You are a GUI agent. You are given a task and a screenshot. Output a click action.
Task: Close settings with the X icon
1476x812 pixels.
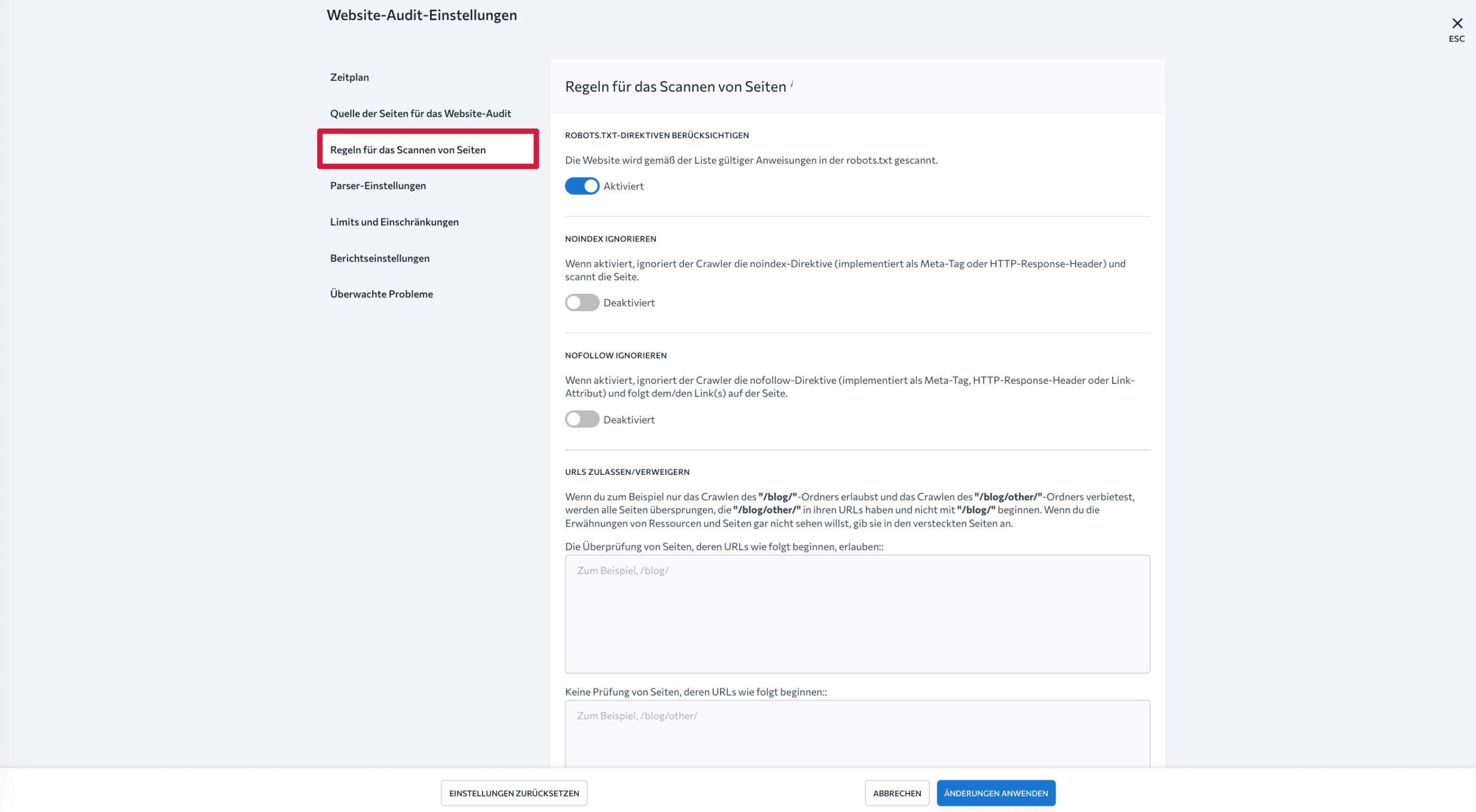click(1457, 23)
